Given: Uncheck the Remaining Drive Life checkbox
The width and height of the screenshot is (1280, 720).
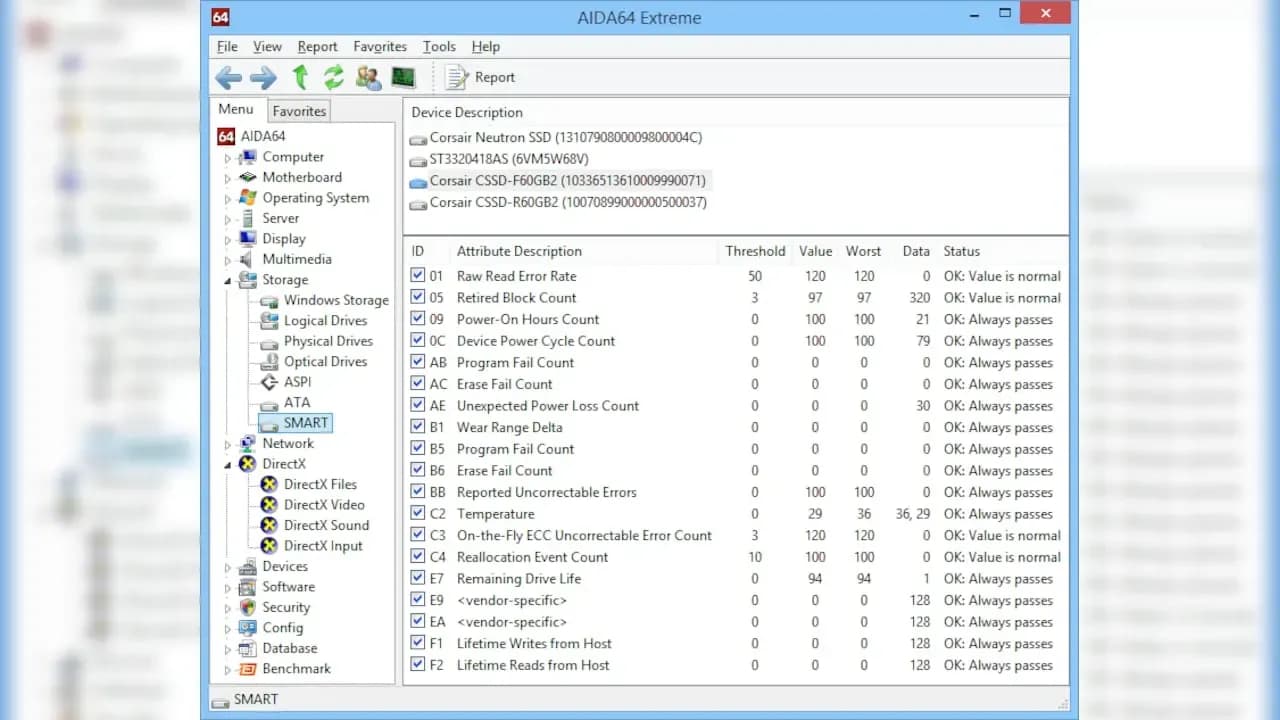Looking at the screenshot, I should click(x=418, y=579).
